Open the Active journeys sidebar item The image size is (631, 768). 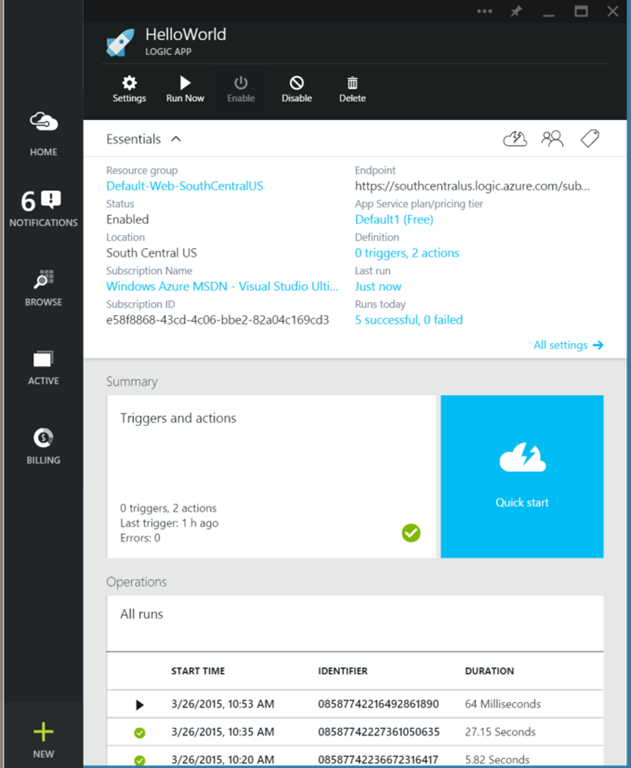click(43, 368)
